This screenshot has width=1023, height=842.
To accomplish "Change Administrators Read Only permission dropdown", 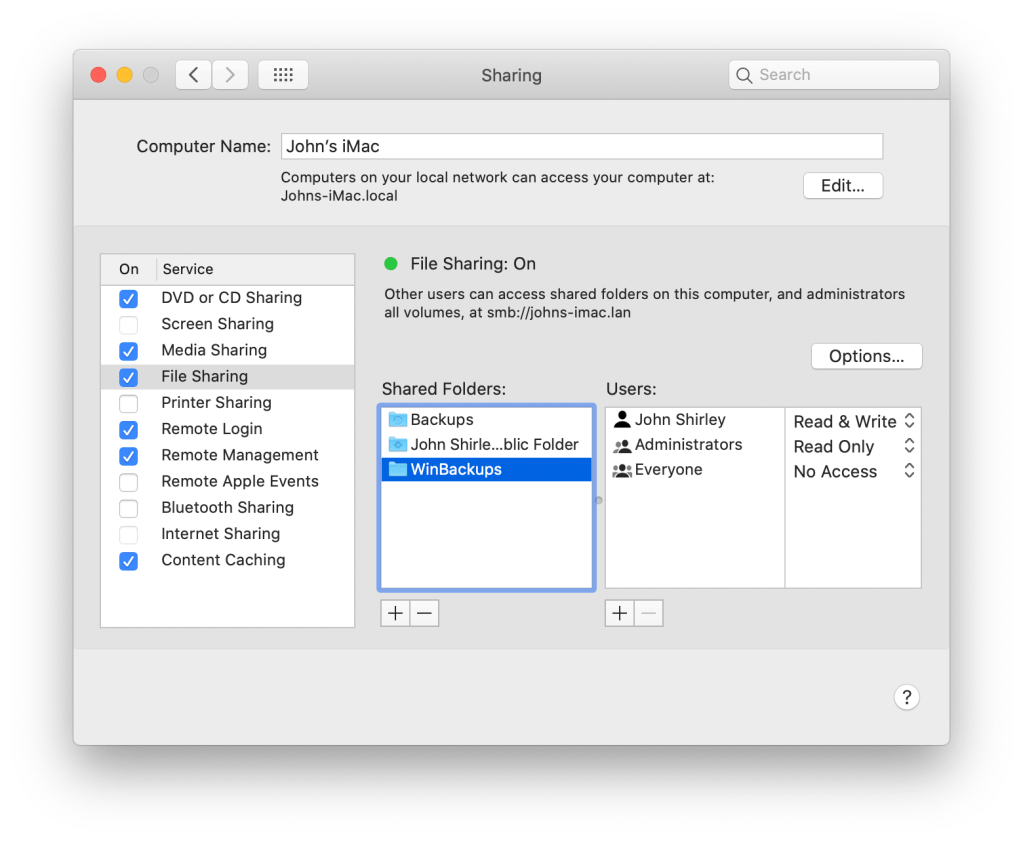I will tap(854, 447).
